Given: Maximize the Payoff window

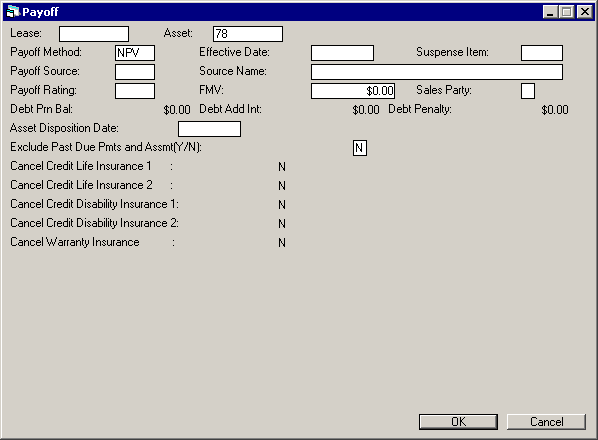Looking at the screenshot, I should point(567,12).
